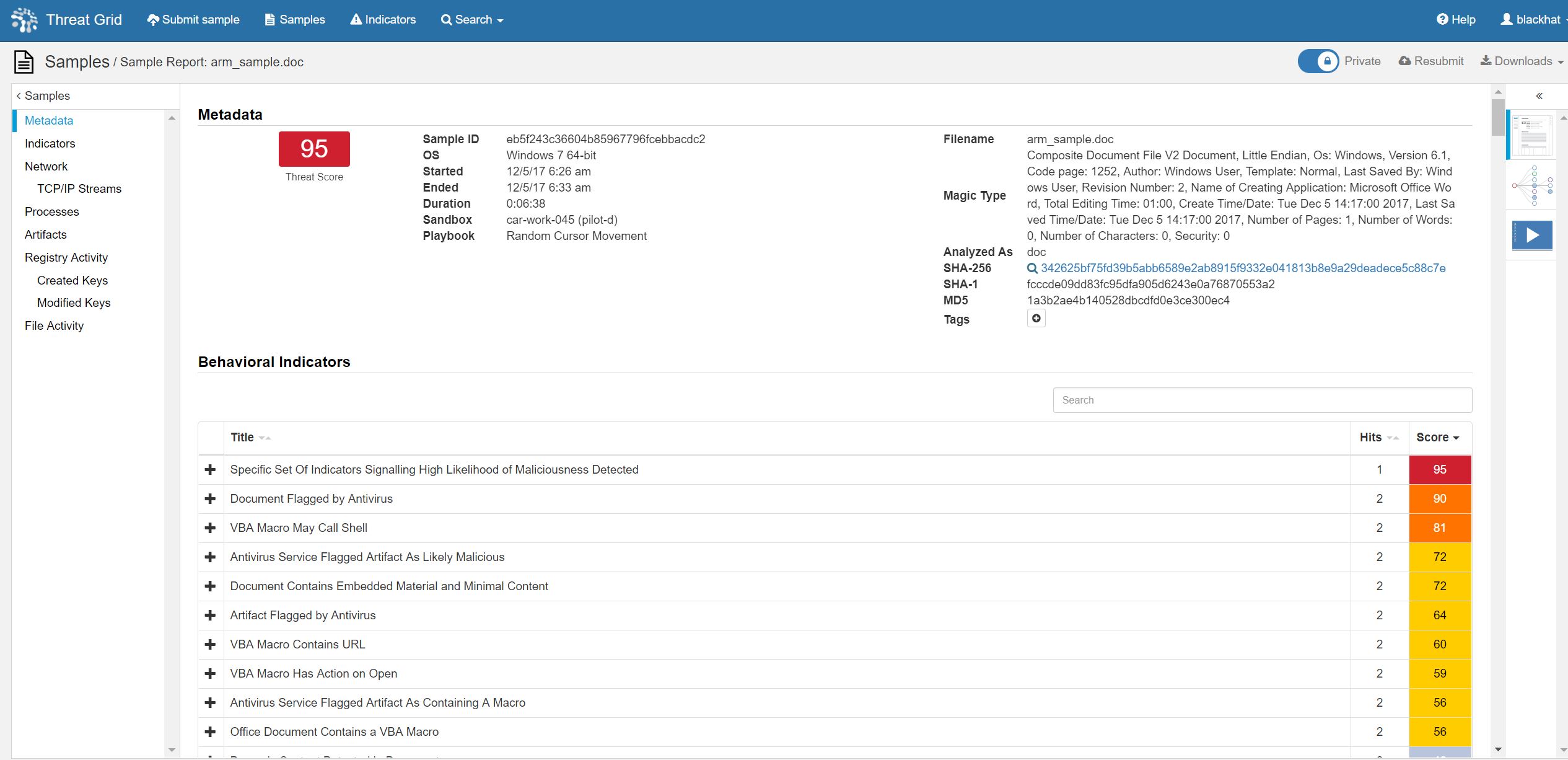Click the add tag plus icon
1568x760 pixels.
pyautogui.click(x=1036, y=319)
